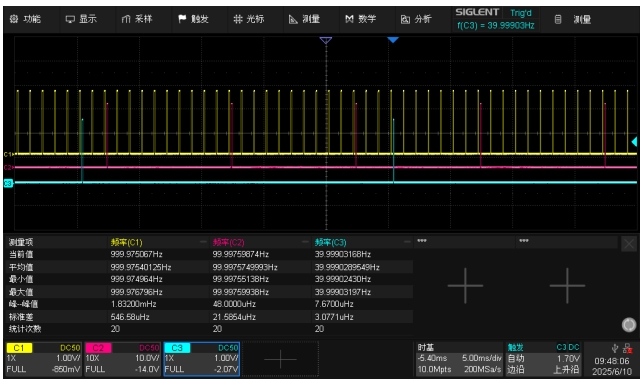Select the C2 channel offset marker

coord(8,168)
